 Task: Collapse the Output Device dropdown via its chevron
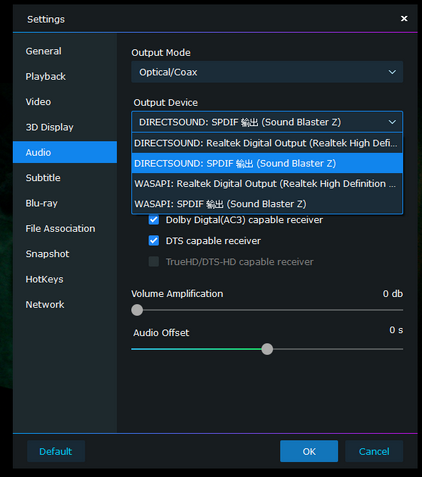(x=392, y=122)
